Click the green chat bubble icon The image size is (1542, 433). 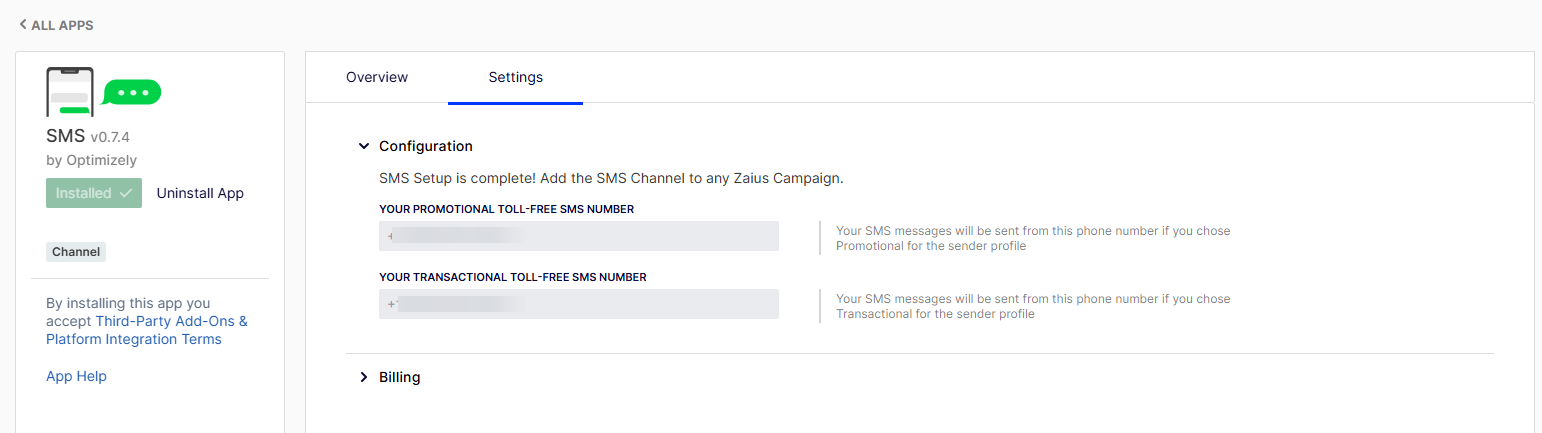(132, 93)
